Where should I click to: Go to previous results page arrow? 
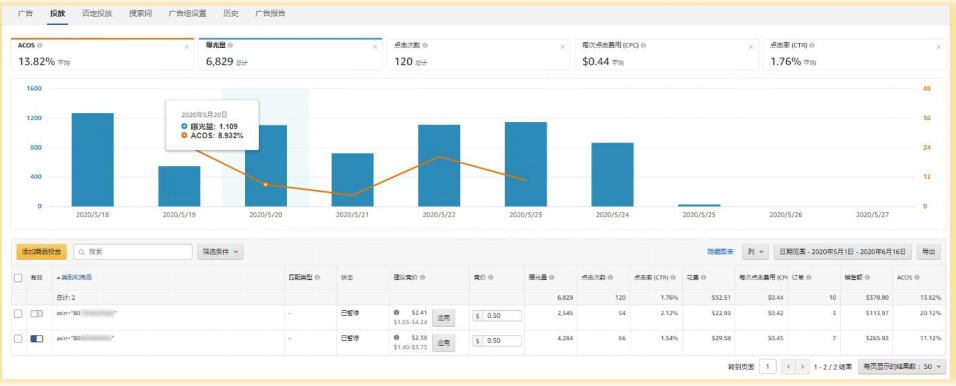tap(789, 366)
